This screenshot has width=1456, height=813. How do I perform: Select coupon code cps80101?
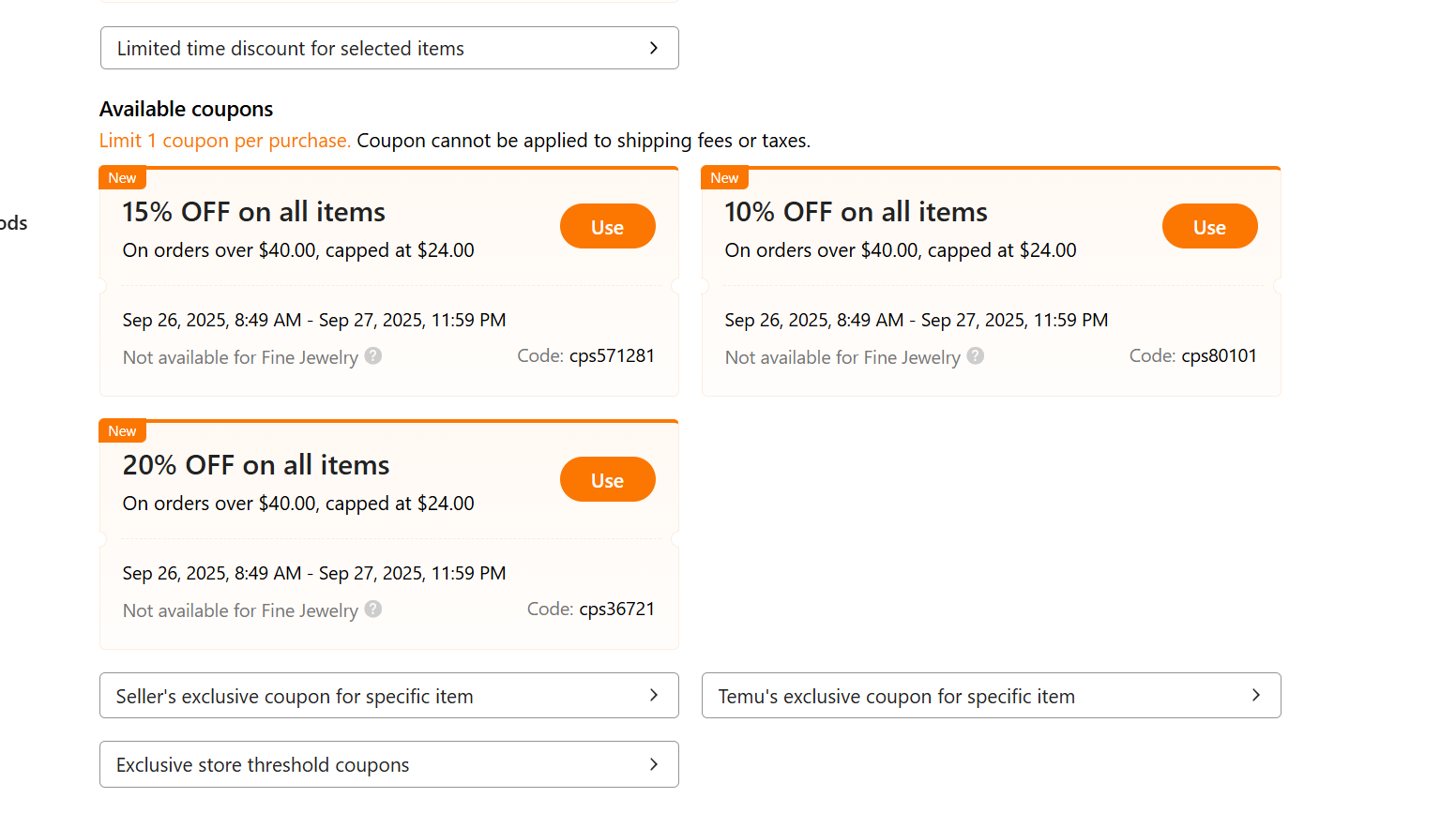tap(1219, 356)
